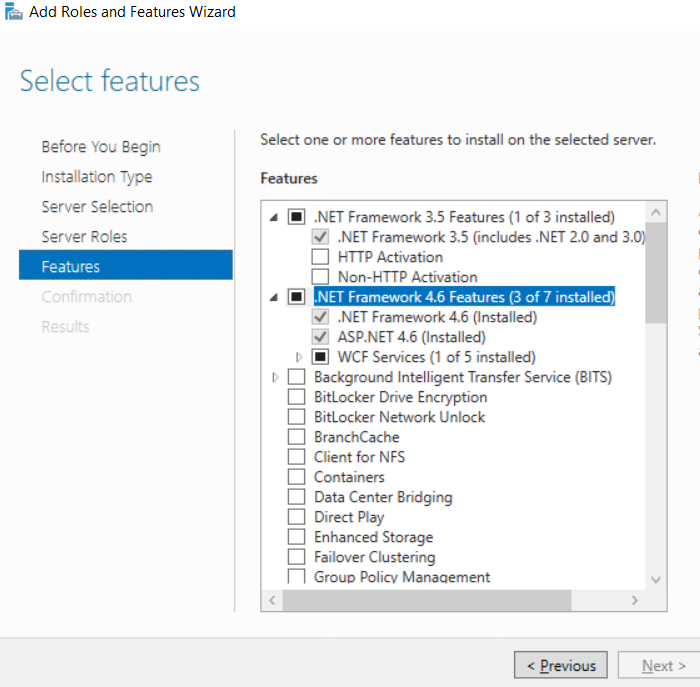Check Group Policy Management checkbox
Viewport: 700px width, 687px height.
(x=296, y=576)
